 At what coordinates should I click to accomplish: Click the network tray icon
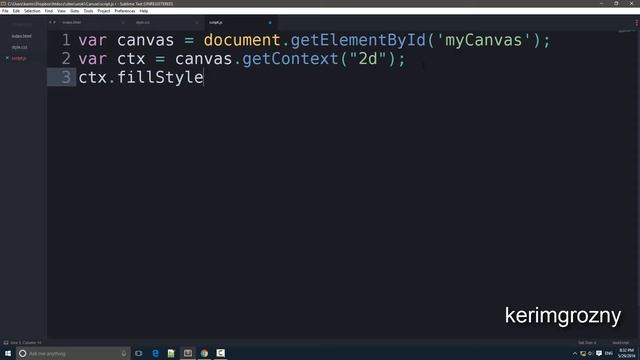click(x=583, y=353)
